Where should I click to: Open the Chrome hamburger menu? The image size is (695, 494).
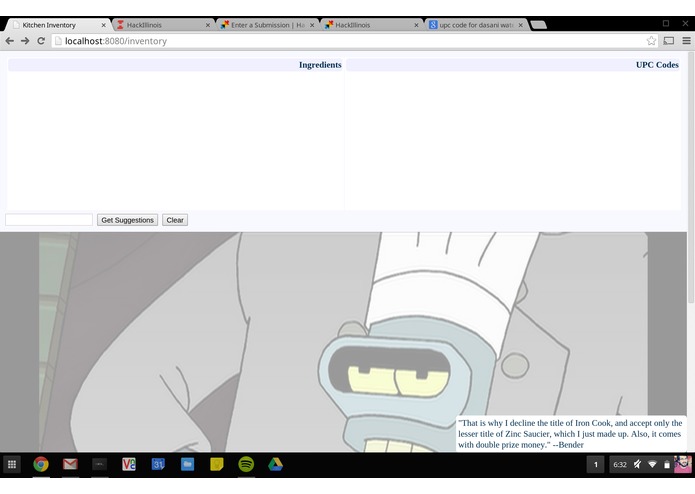686,41
